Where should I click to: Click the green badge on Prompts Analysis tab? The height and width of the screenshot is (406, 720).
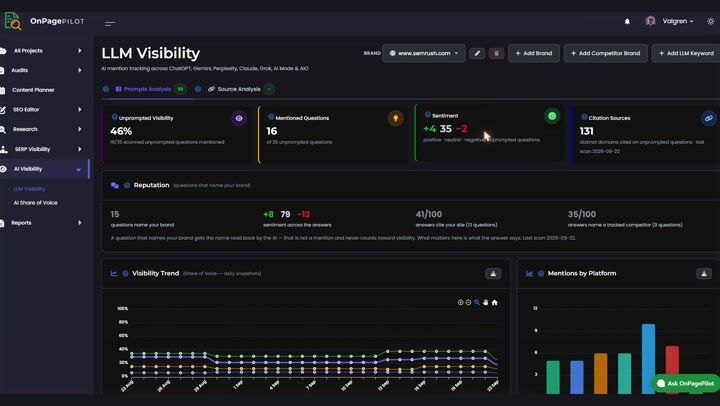[x=180, y=89]
